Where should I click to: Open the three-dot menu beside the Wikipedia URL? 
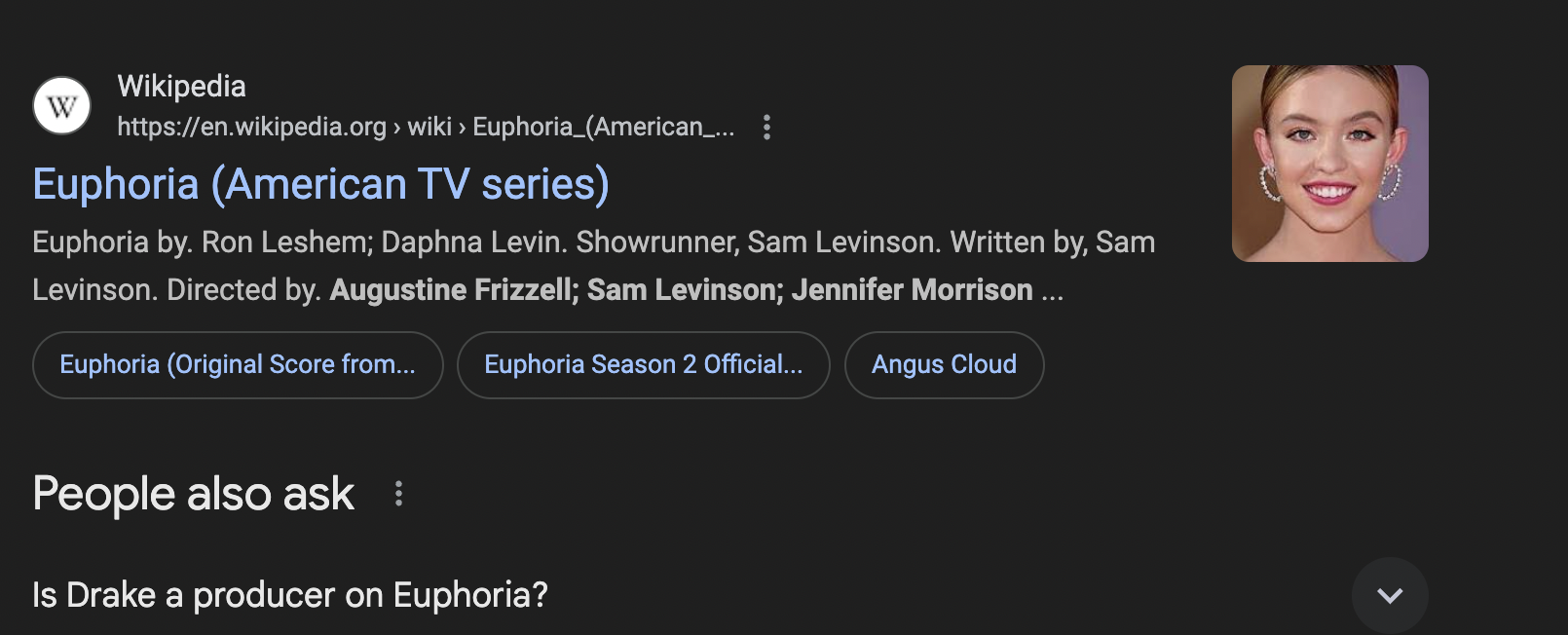[766, 128]
